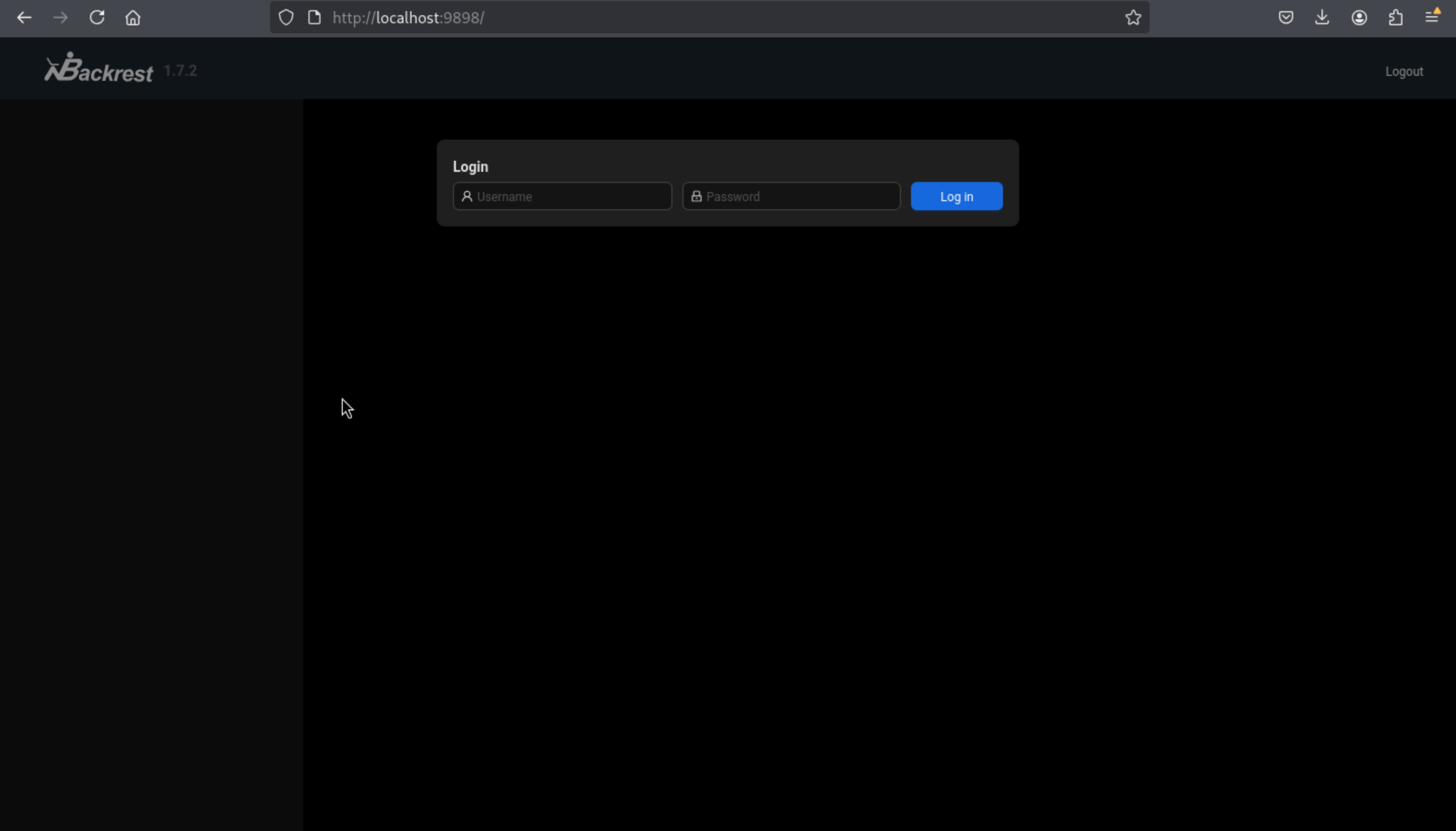Click the lock icon in the Password field
1456x831 pixels.
pos(696,196)
